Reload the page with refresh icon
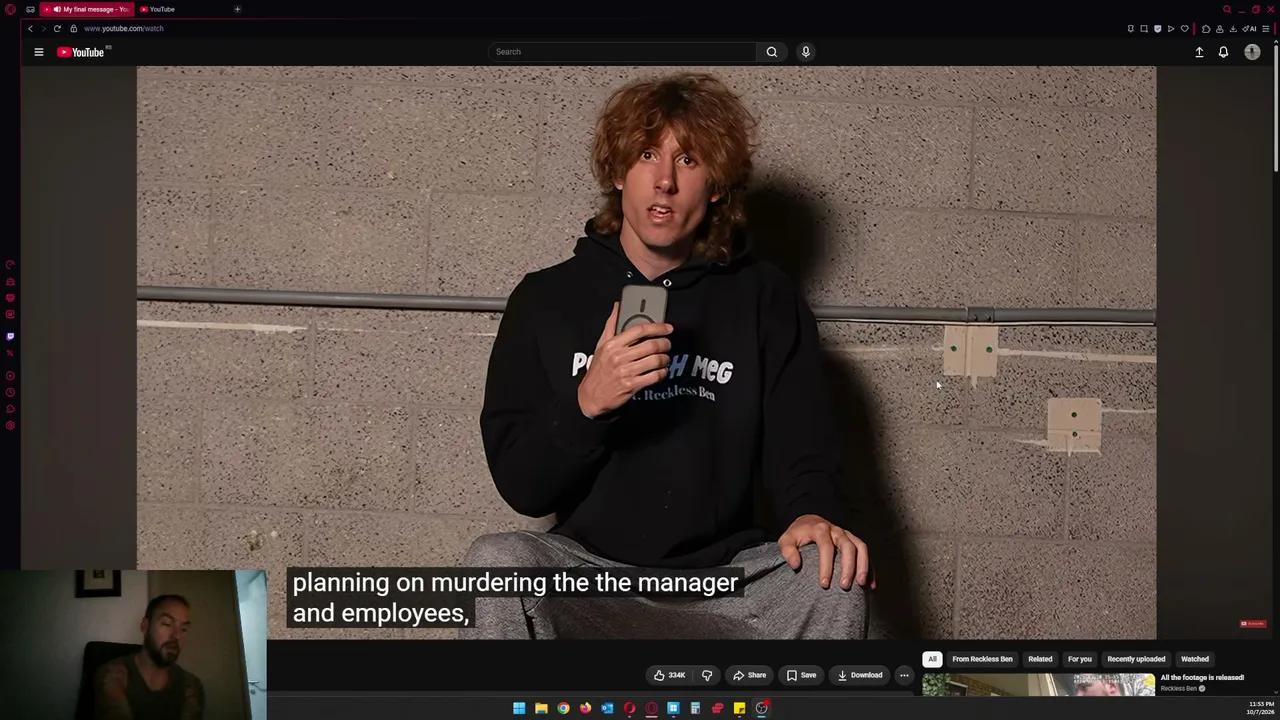Screen dimensions: 1280x720 [x=57, y=28]
